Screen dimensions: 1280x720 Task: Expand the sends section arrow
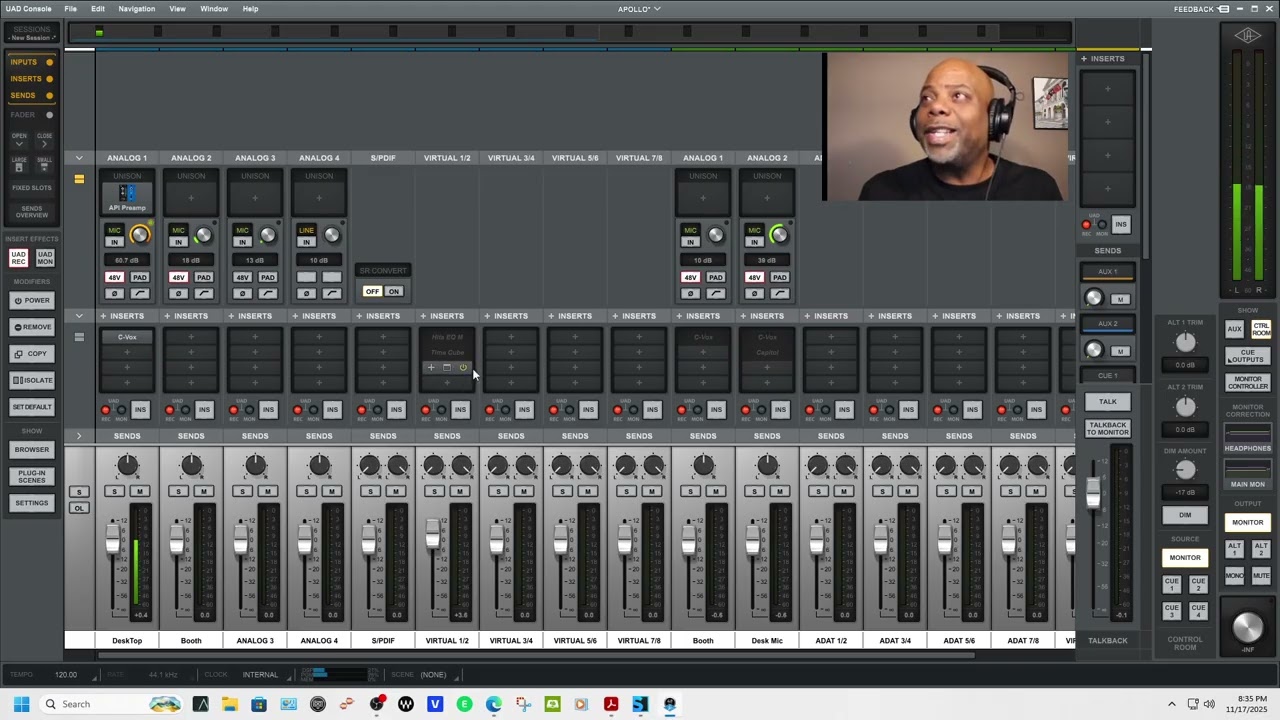click(x=79, y=436)
